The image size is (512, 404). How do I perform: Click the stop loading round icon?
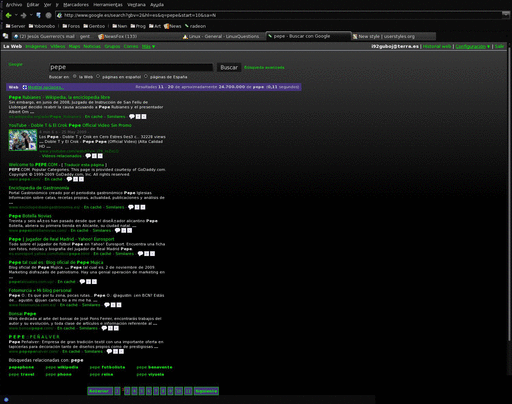tap(49, 15)
